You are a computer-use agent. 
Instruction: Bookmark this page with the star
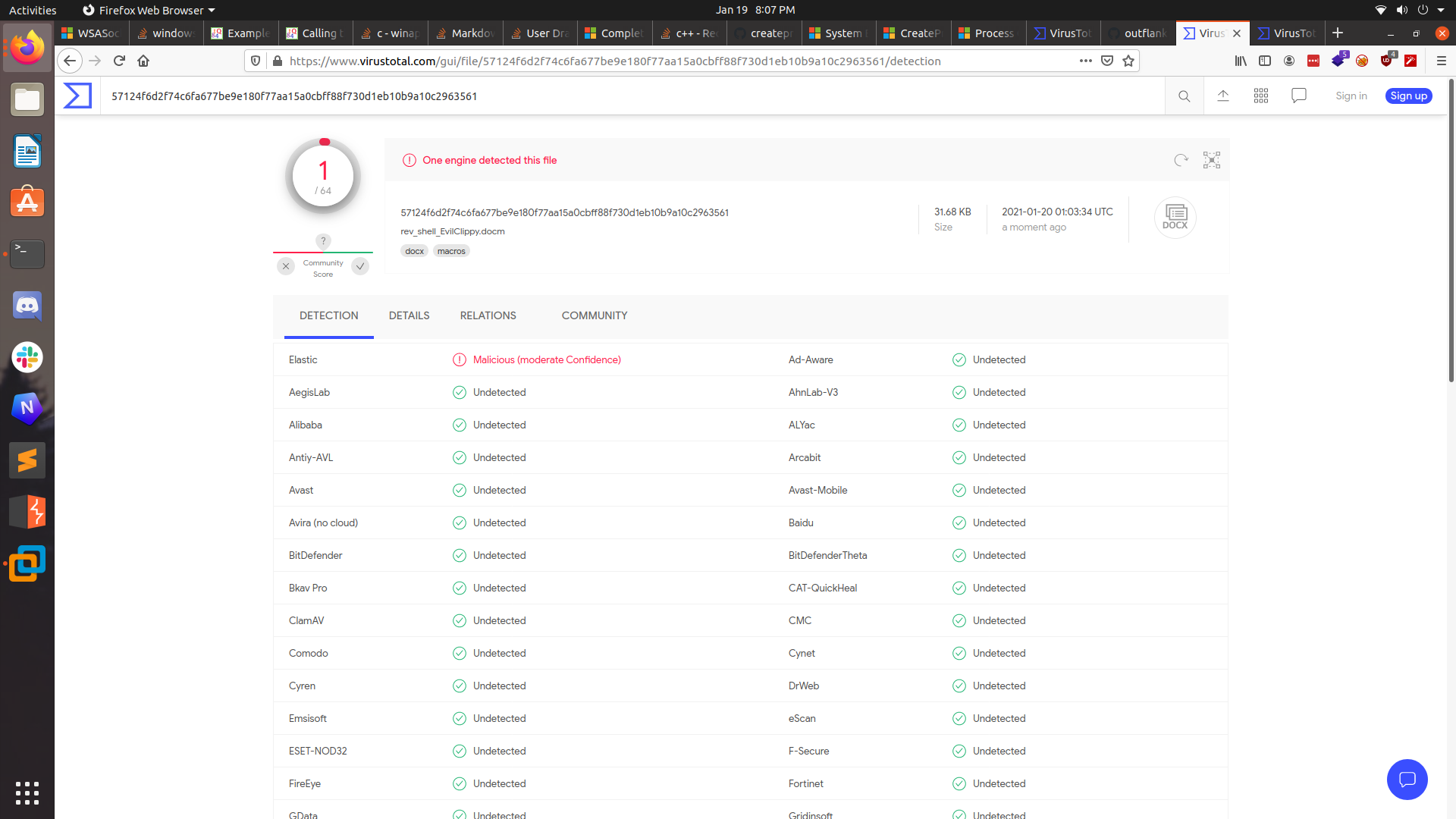click(x=1128, y=61)
